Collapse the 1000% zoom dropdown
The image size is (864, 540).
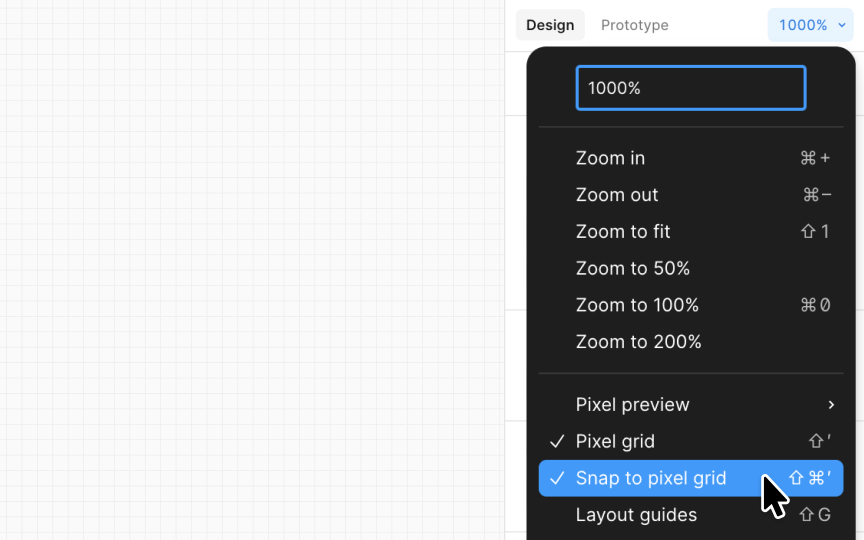(810, 25)
